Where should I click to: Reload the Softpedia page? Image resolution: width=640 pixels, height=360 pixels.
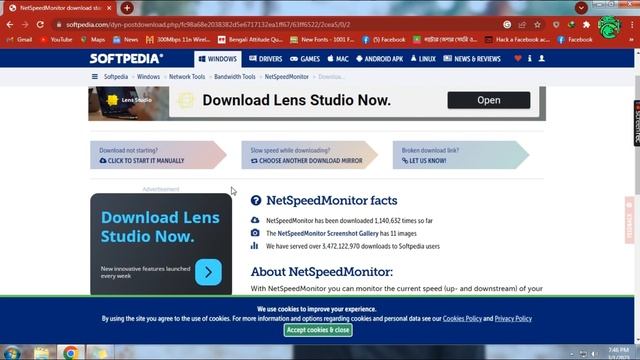point(40,24)
